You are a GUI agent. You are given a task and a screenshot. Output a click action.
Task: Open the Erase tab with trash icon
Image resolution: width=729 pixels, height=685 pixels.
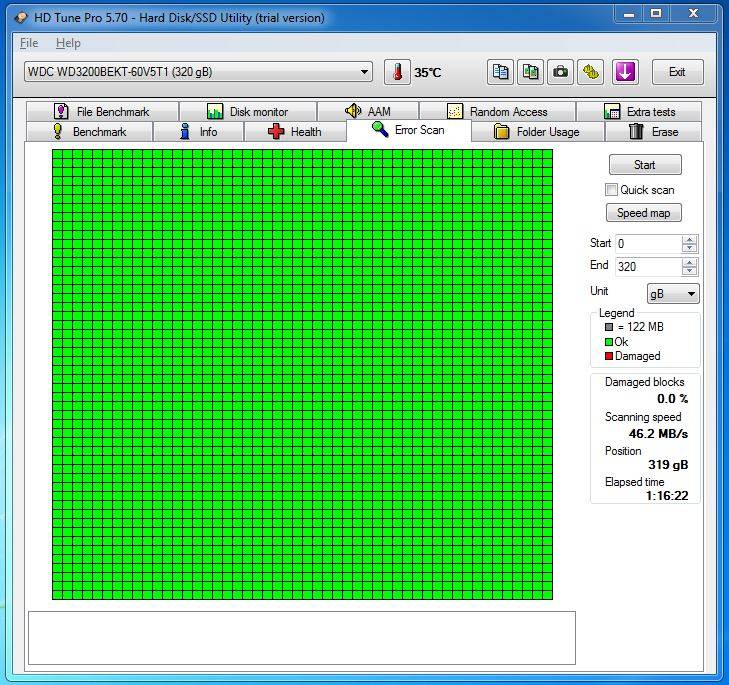point(653,132)
